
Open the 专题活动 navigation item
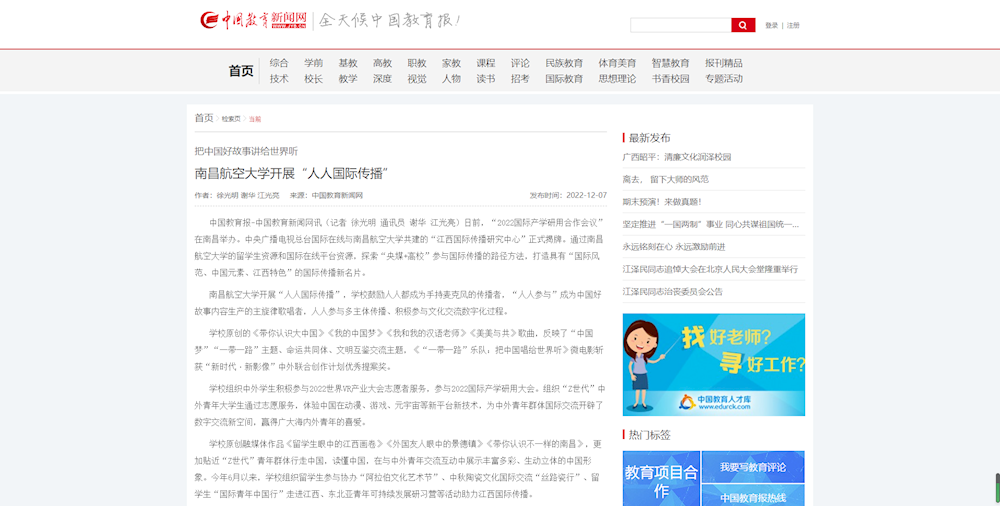pyautogui.click(x=724, y=79)
